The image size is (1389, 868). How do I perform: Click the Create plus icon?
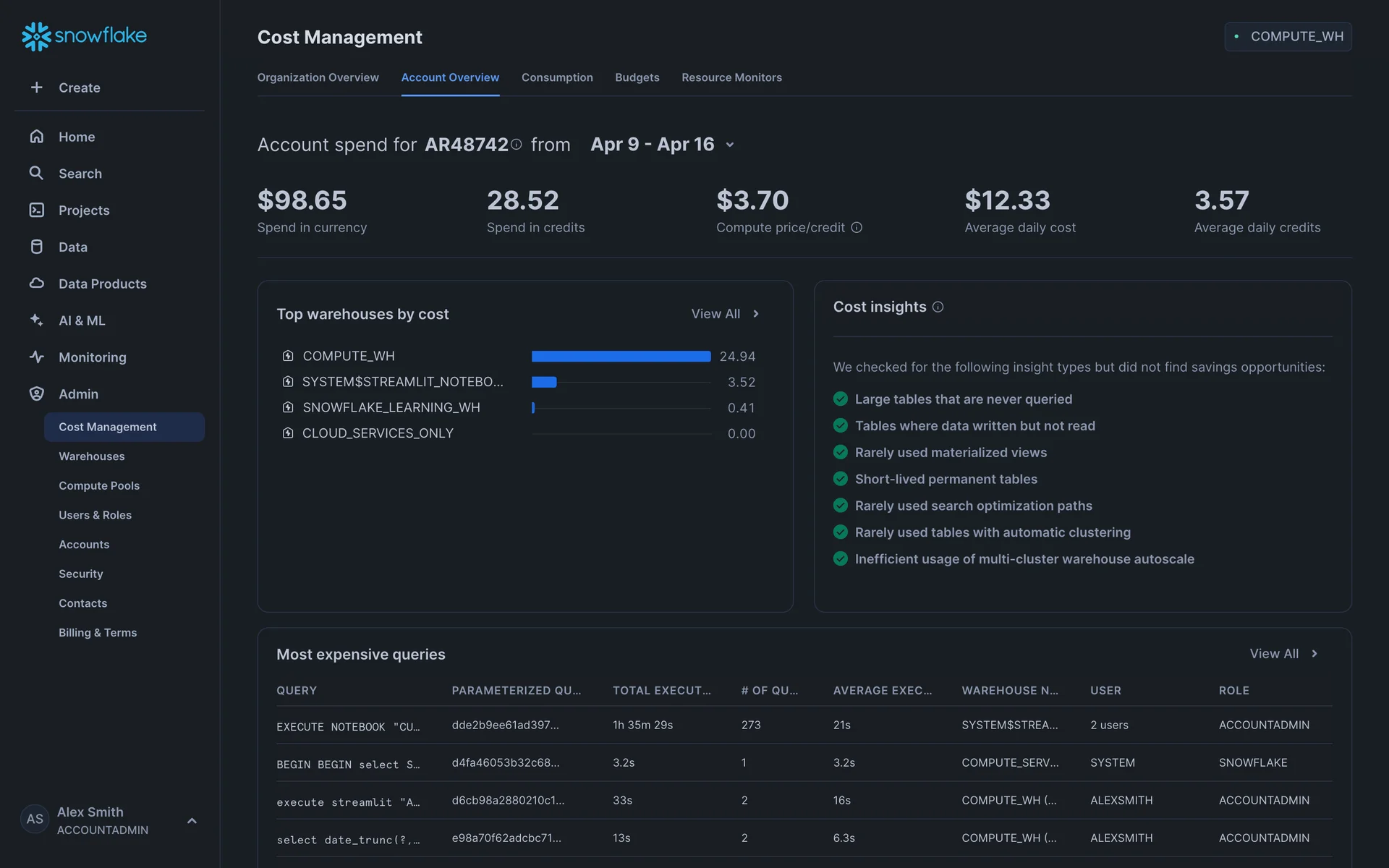[37, 88]
